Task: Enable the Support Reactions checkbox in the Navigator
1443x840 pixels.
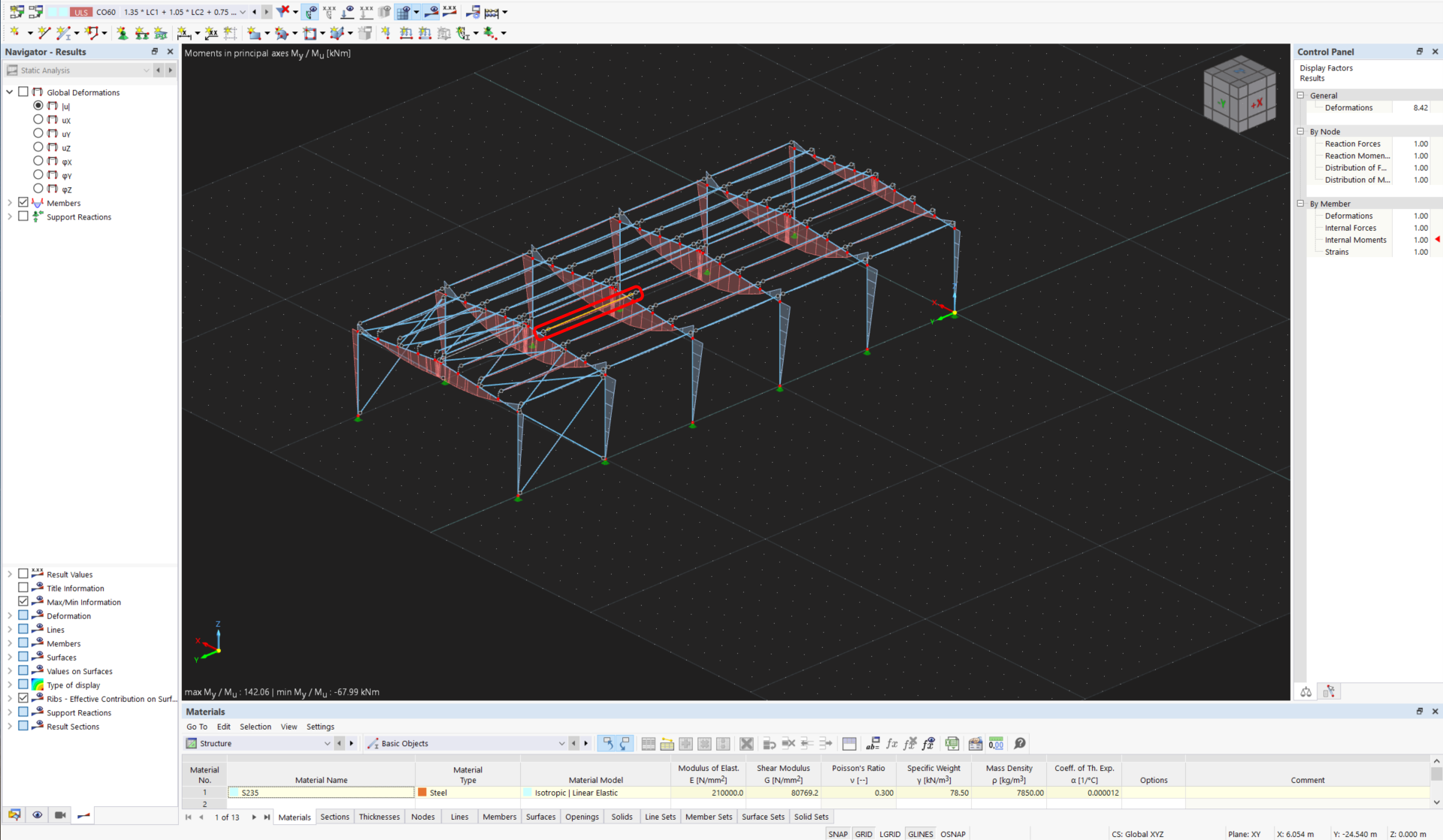Action: (x=23, y=216)
